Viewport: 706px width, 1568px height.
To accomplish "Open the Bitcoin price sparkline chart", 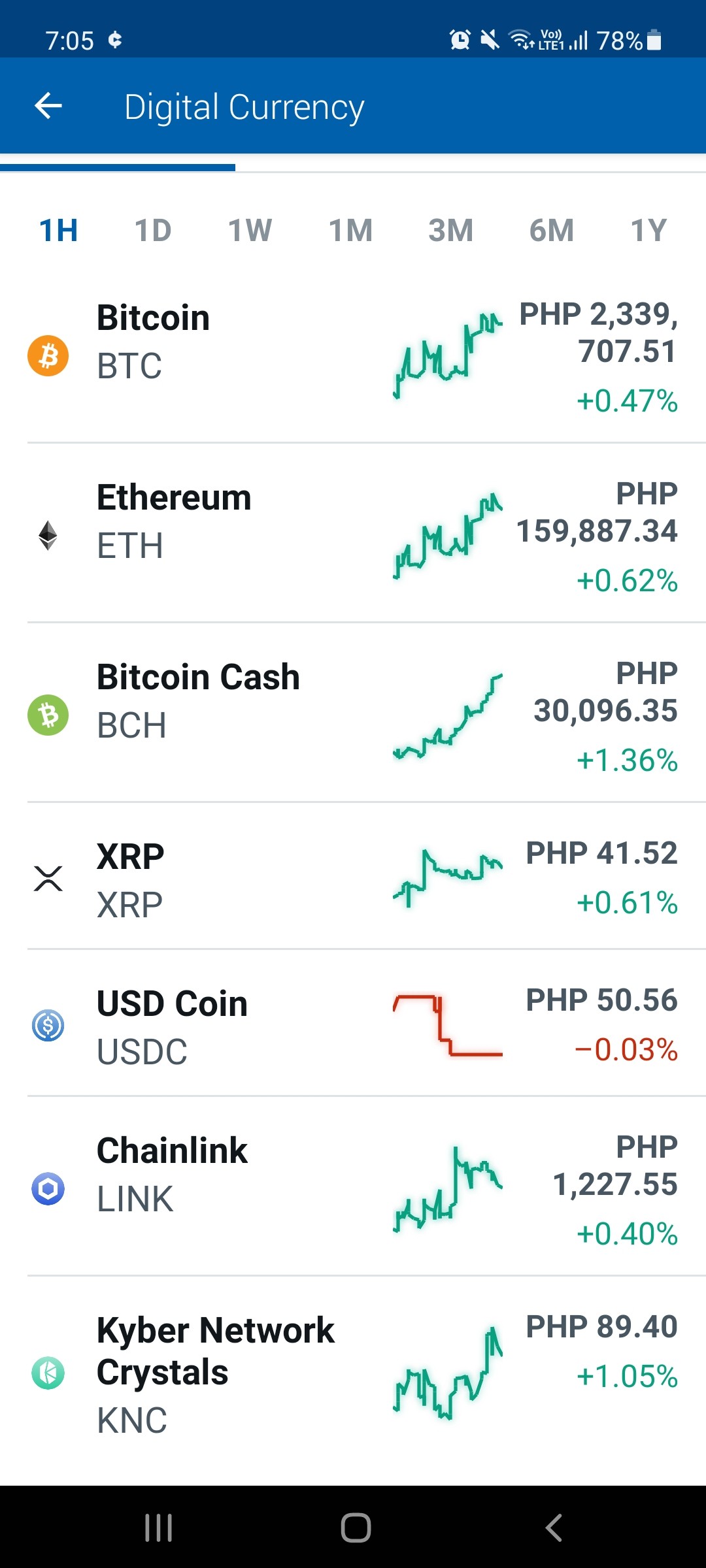I will pos(448,356).
